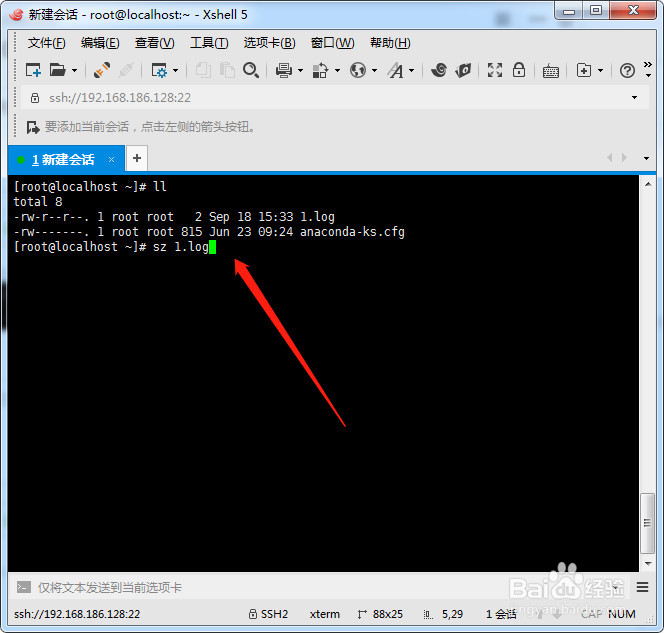Click the add current session arrow icon
The width and height of the screenshot is (664, 633).
tap(33, 127)
